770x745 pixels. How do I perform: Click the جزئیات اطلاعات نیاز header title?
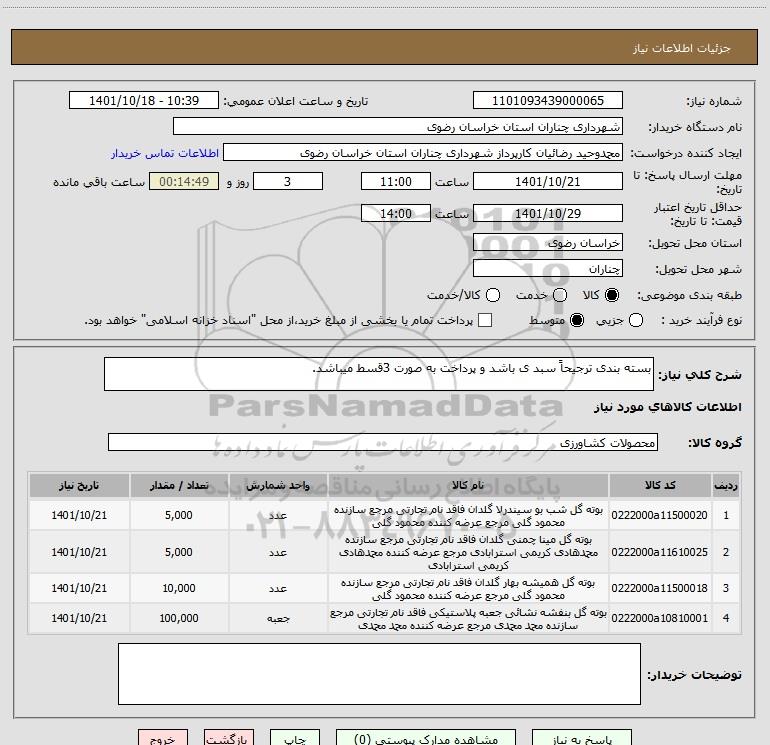[x=682, y=48]
